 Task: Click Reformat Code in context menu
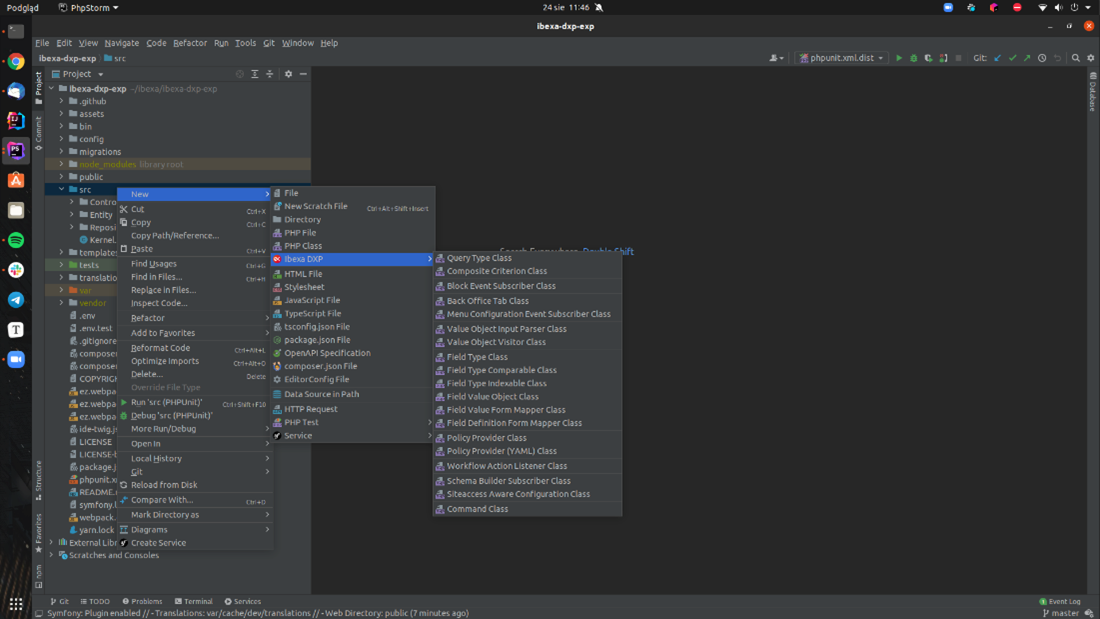[x=194, y=348]
